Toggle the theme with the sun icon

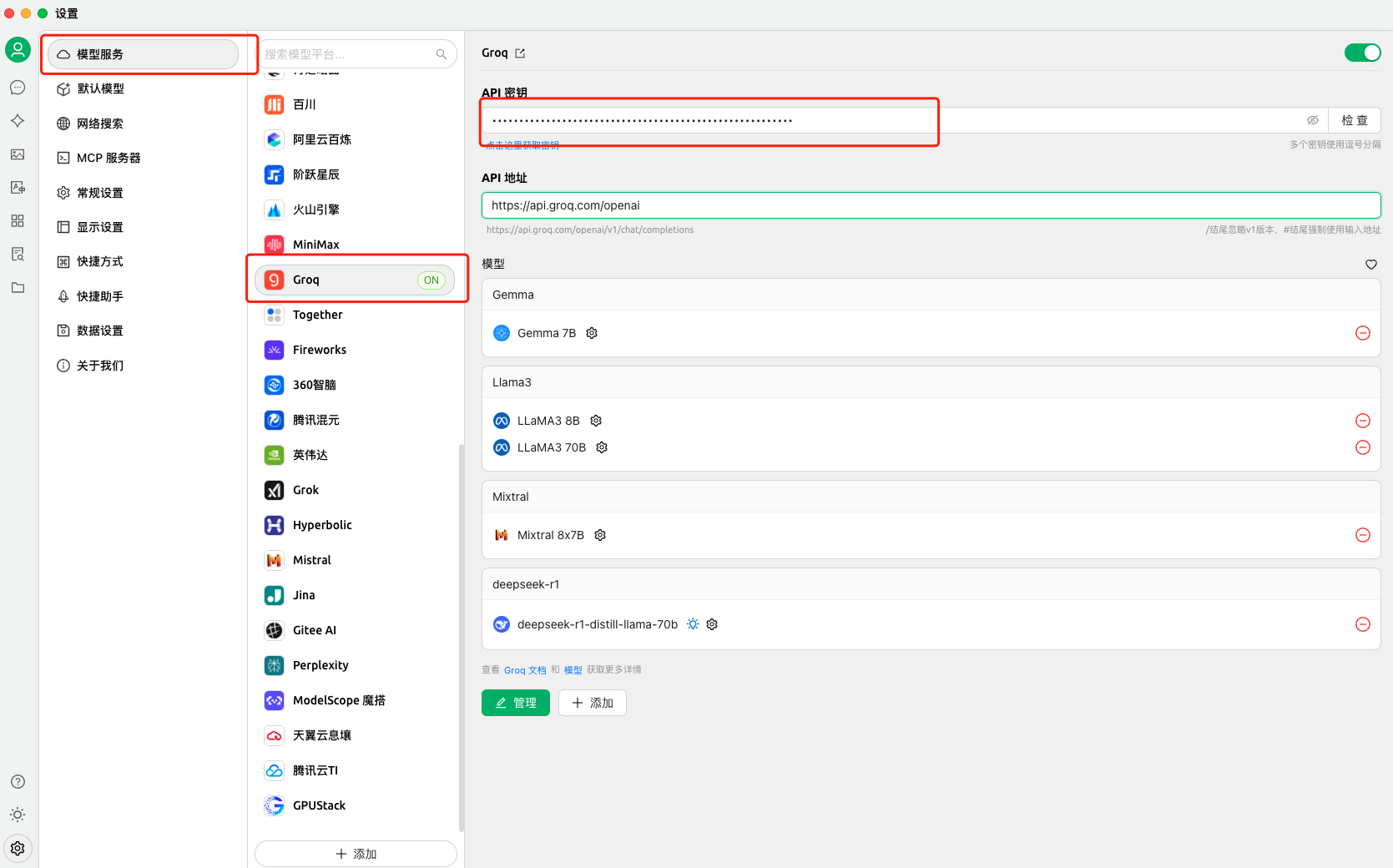coord(18,815)
